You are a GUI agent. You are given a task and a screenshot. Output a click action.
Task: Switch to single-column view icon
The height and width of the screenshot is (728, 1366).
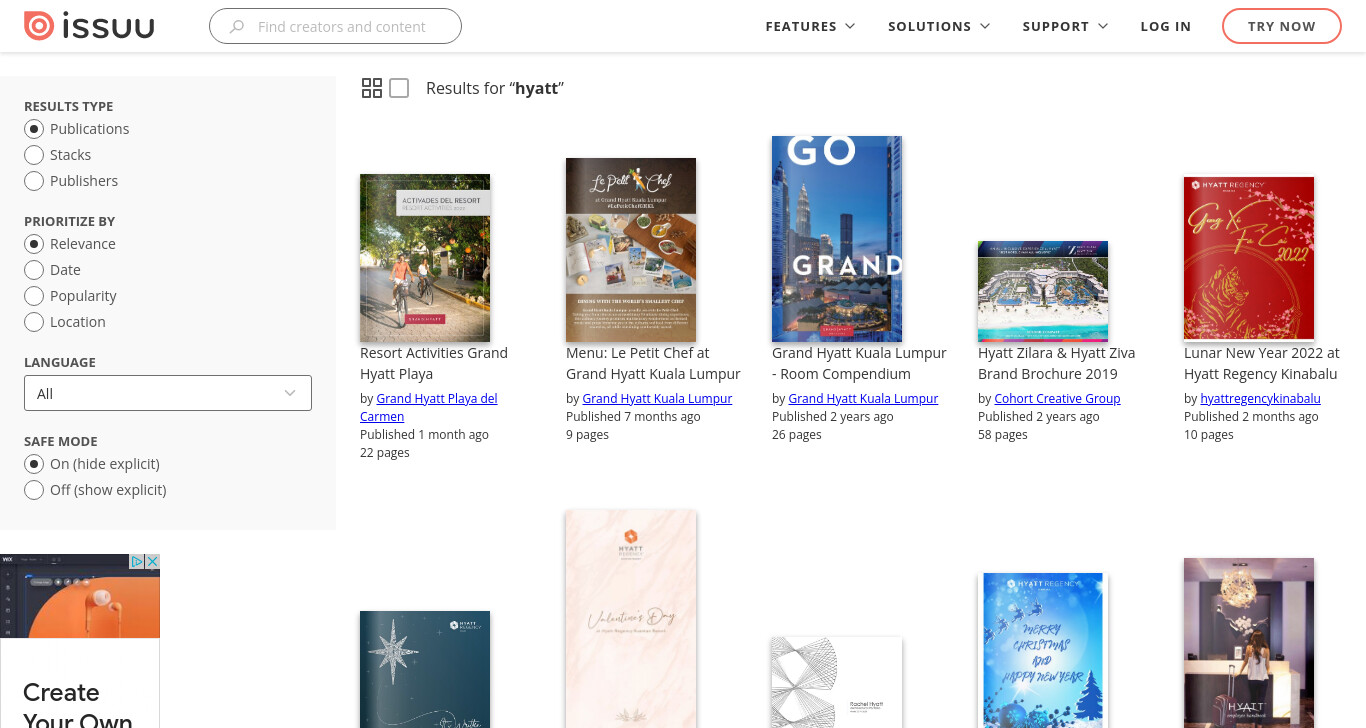[399, 88]
